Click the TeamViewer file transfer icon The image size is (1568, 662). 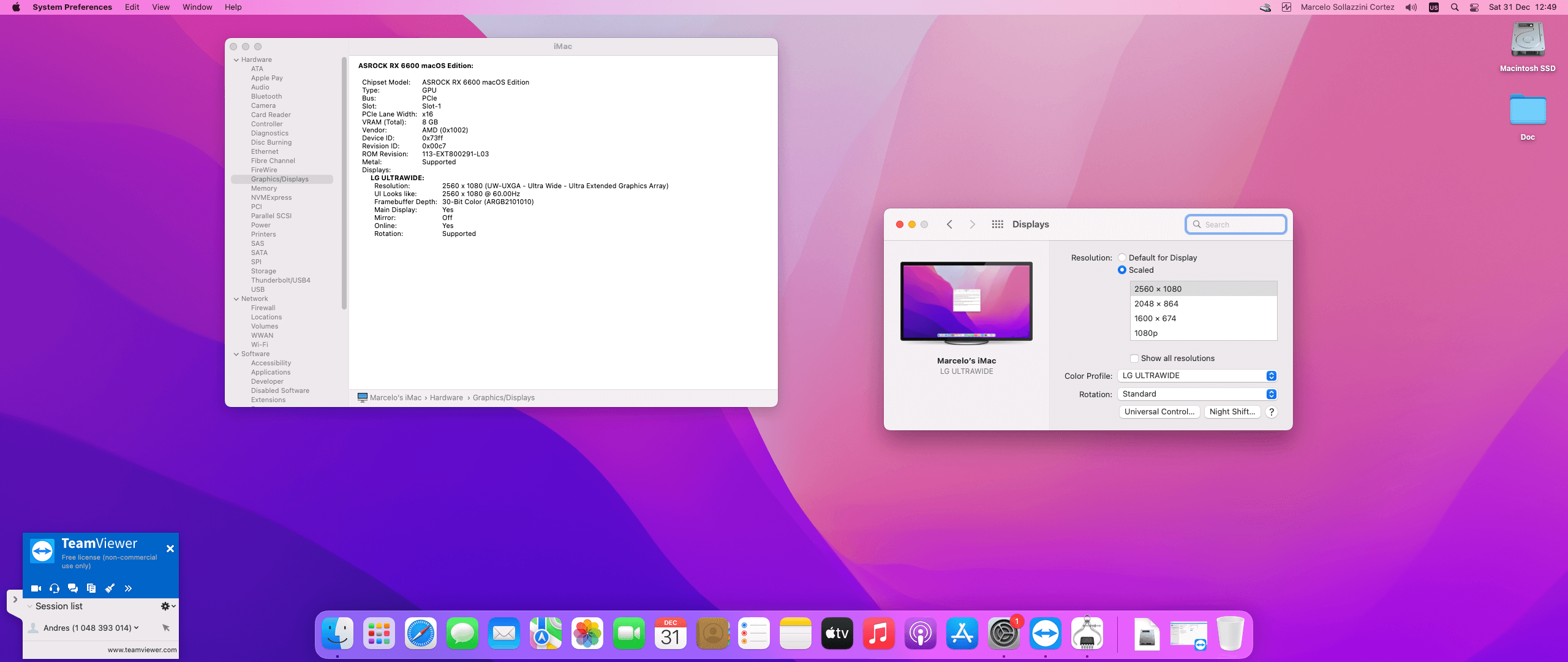pyautogui.click(x=91, y=588)
